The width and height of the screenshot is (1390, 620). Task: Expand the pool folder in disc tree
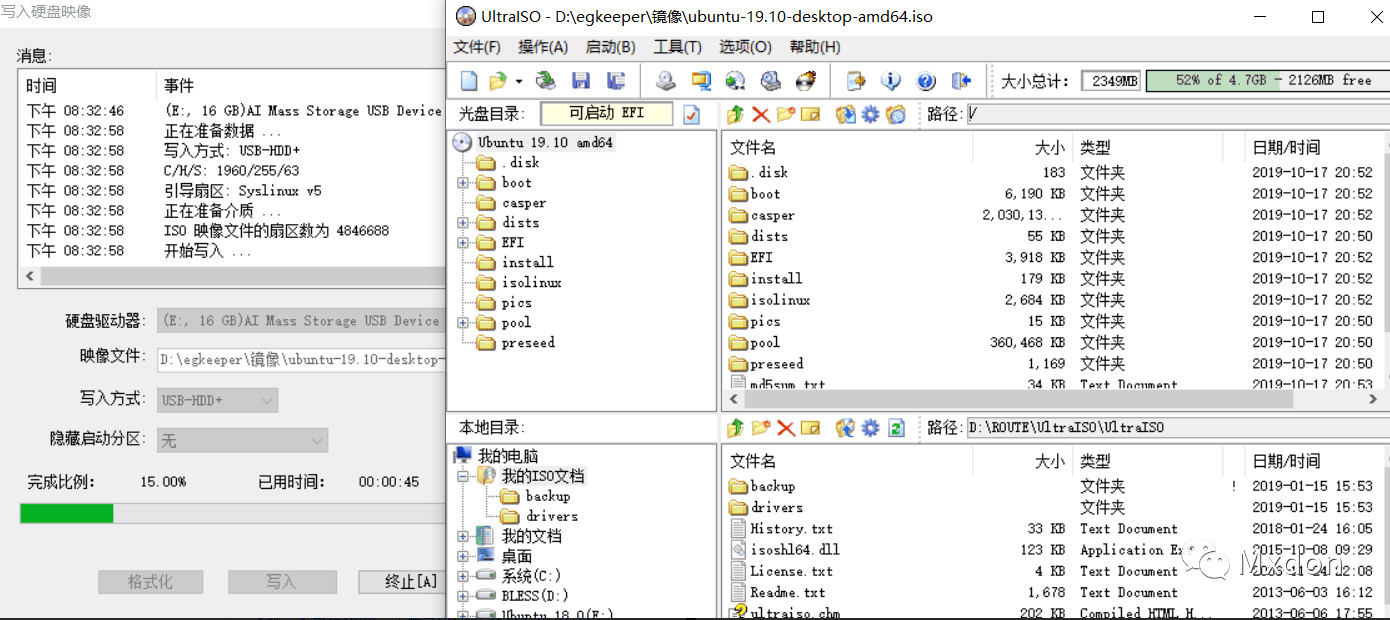tap(463, 323)
